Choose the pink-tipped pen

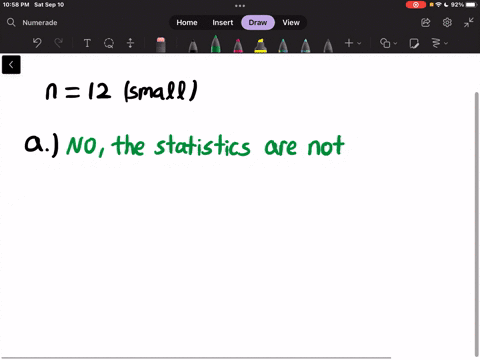pos(238,46)
